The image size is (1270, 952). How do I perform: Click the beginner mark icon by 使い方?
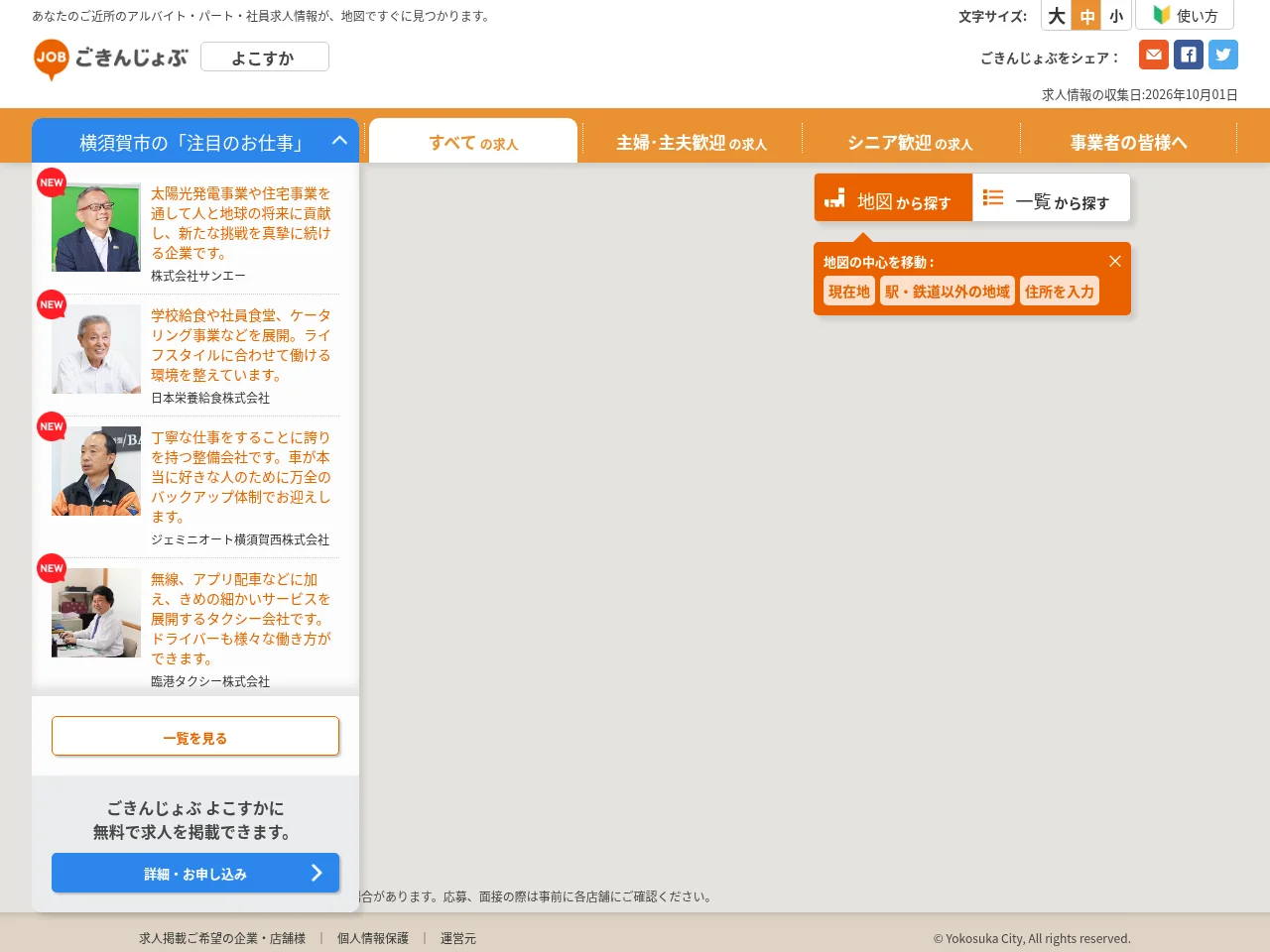(1162, 15)
